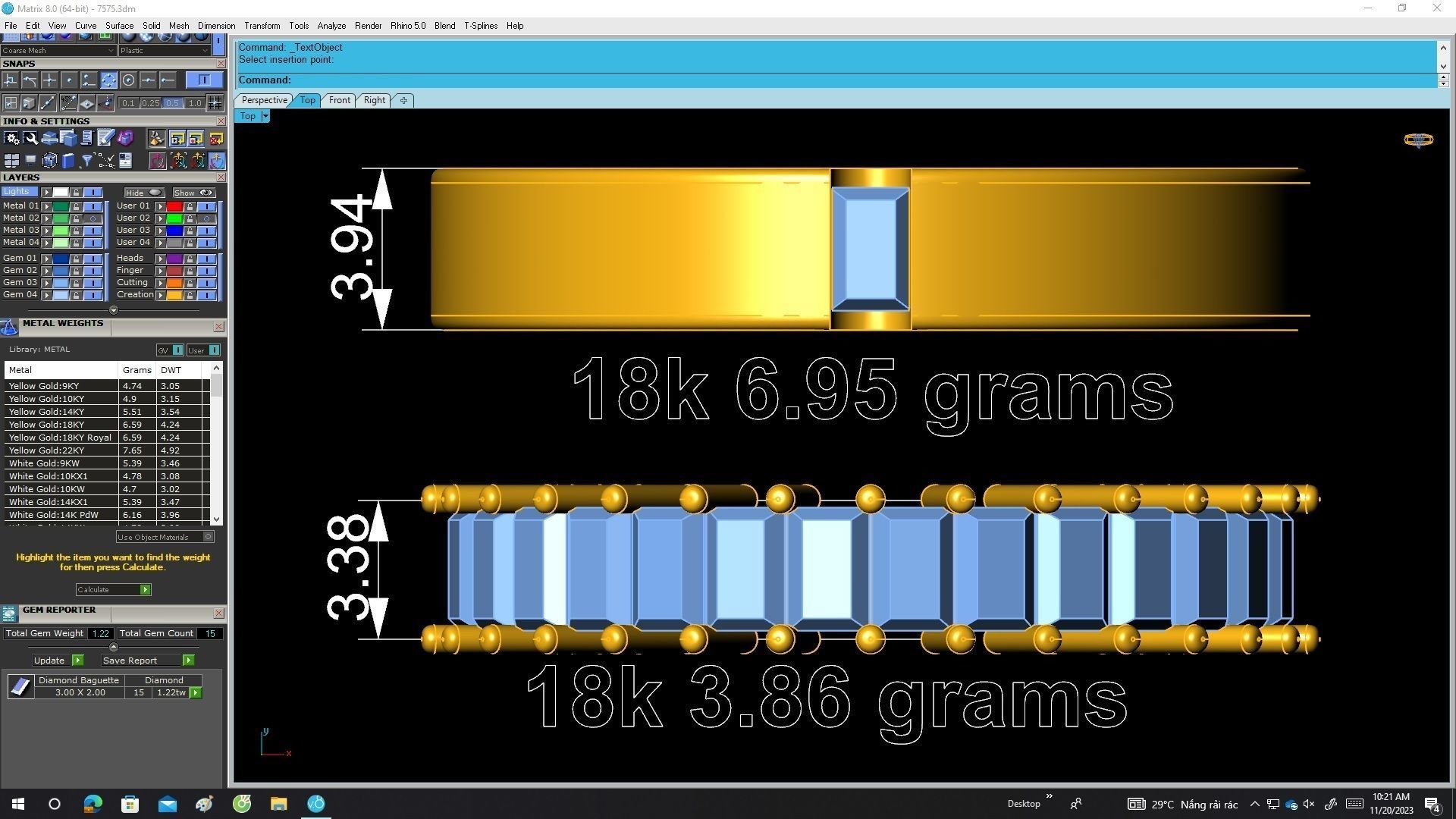The width and height of the screenshot is (1456, 819).
Task: Switch to the Perspective viewport tab
Action: point(264,100)
